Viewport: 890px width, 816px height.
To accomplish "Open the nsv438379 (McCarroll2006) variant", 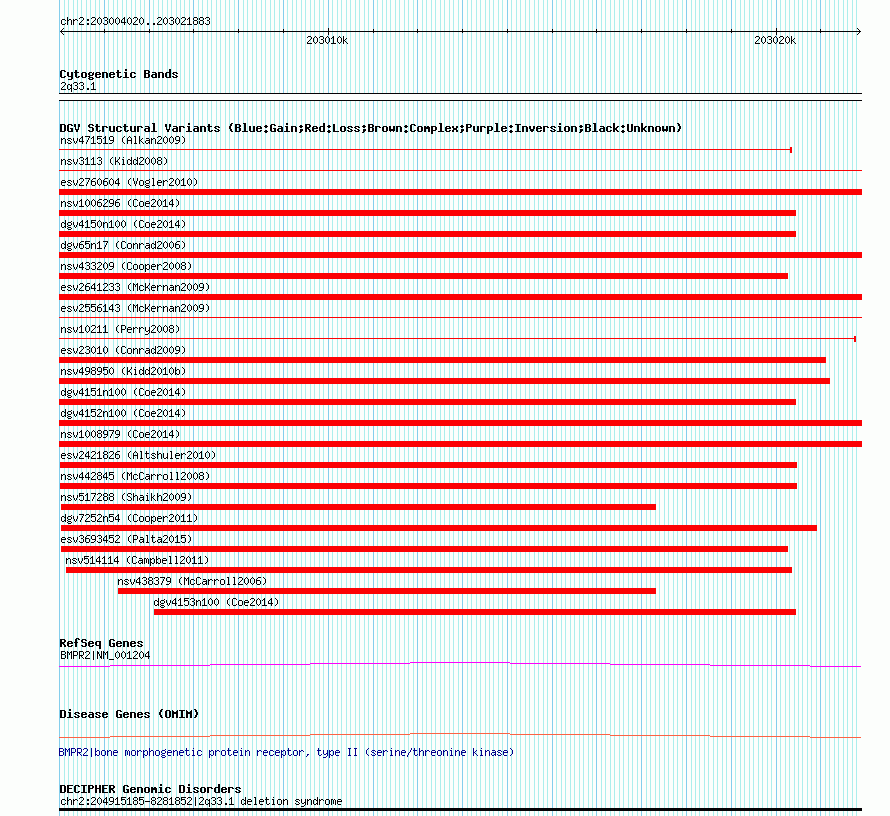I will [x=192, y=581].
